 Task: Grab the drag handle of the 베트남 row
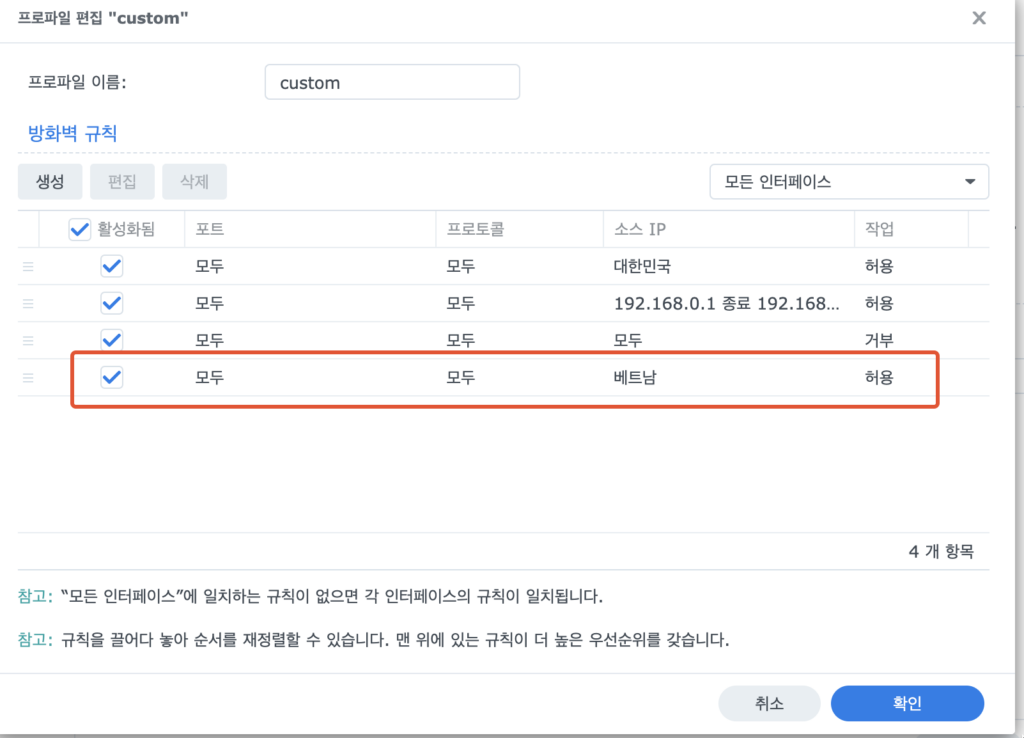click(x=28, y=377)
